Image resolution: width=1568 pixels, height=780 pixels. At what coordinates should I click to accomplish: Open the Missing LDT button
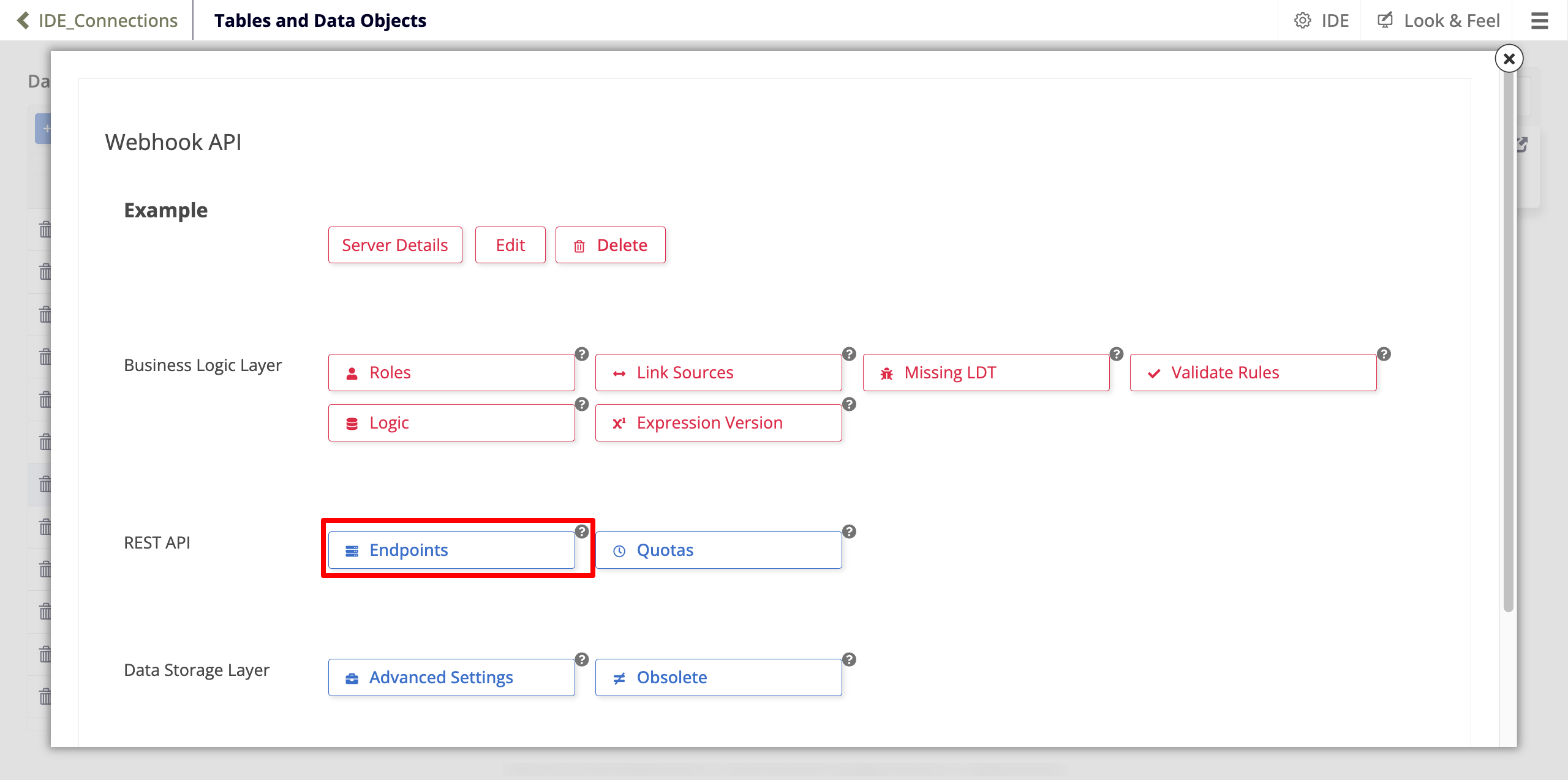point(986,372)
